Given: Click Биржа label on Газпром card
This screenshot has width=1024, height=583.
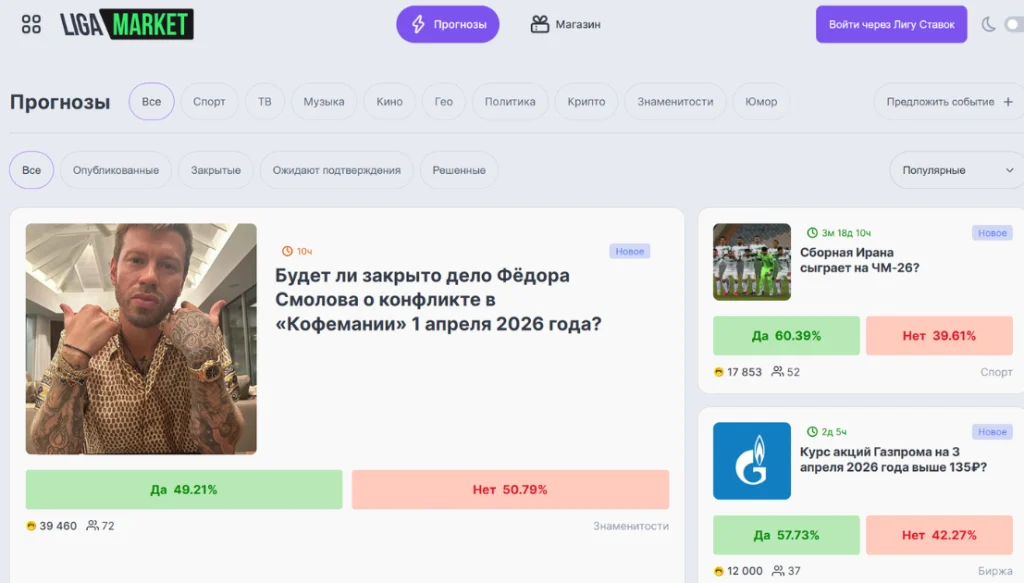Looking at the screenshot, I should pos(995,571).
